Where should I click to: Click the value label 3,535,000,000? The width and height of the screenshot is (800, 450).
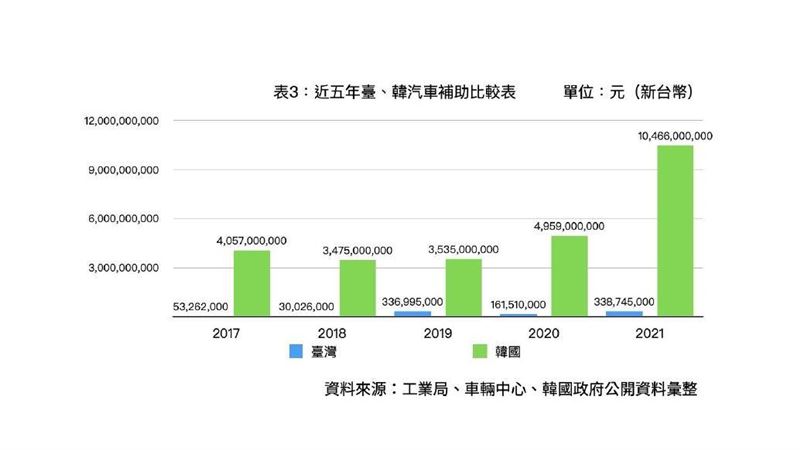point(463,249)
